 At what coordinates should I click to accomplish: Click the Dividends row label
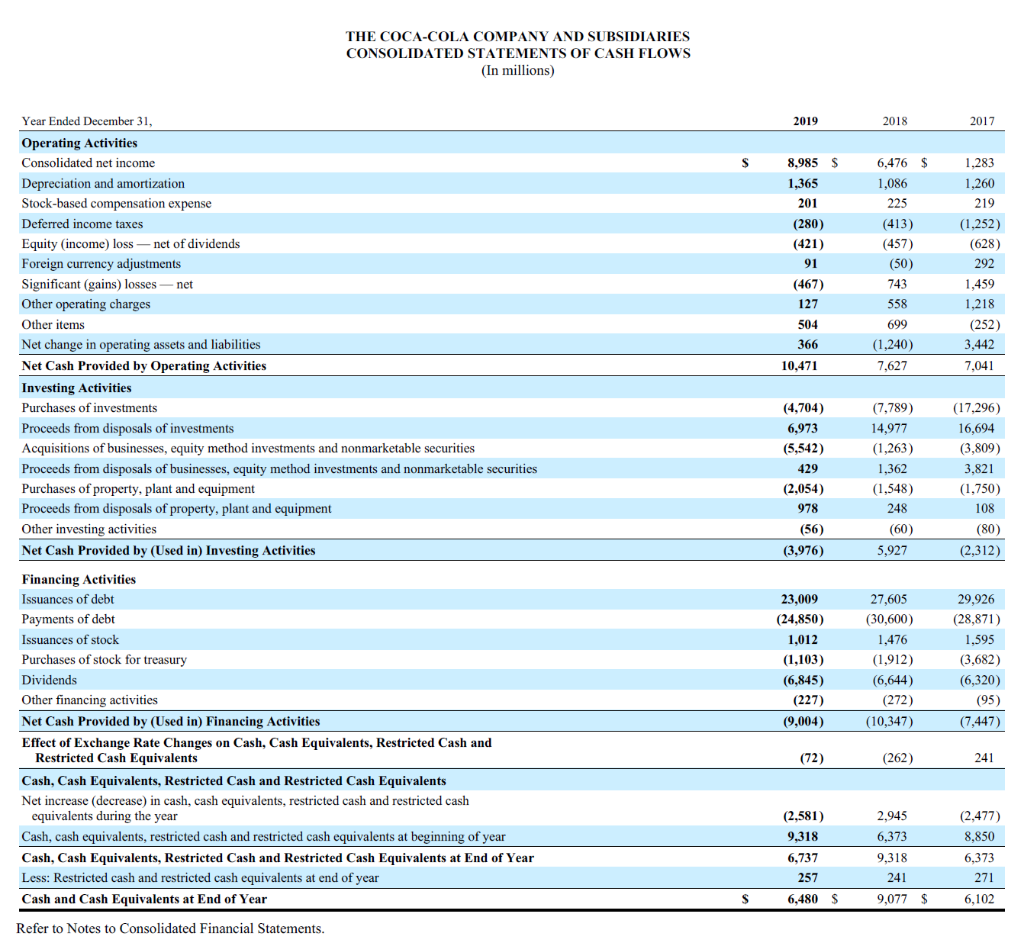(x=47, y=680)
